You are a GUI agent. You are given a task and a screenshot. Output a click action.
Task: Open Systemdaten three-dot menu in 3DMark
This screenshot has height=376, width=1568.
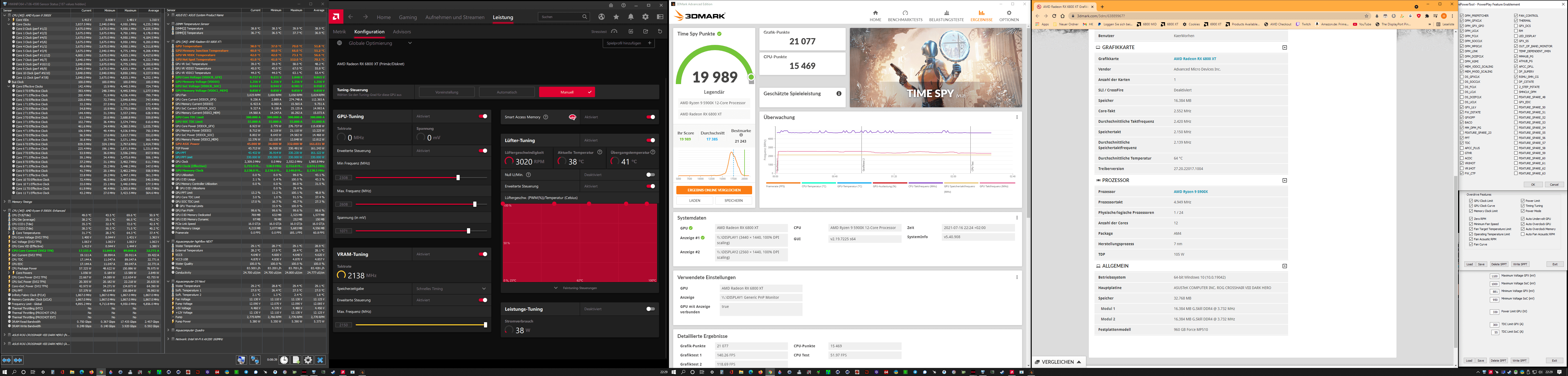point(1017,217)
